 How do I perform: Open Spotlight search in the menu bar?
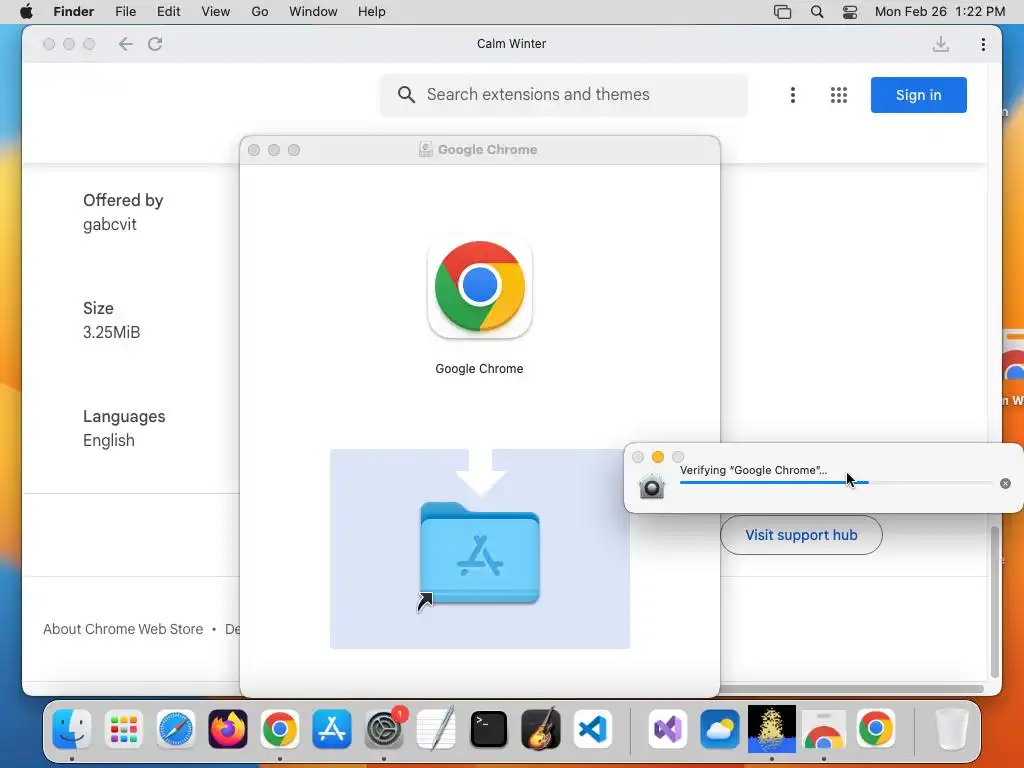click(816, 12)
